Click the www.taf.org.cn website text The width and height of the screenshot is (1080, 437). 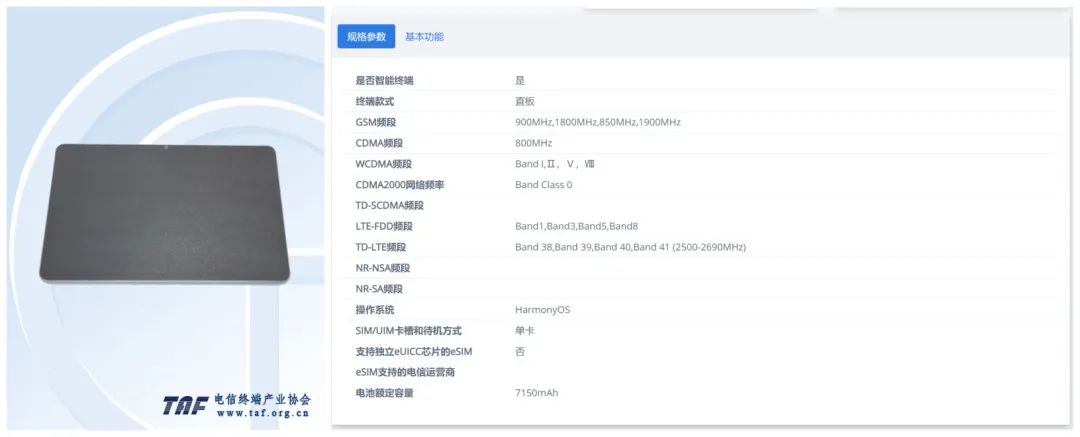(x=262, y=414)
